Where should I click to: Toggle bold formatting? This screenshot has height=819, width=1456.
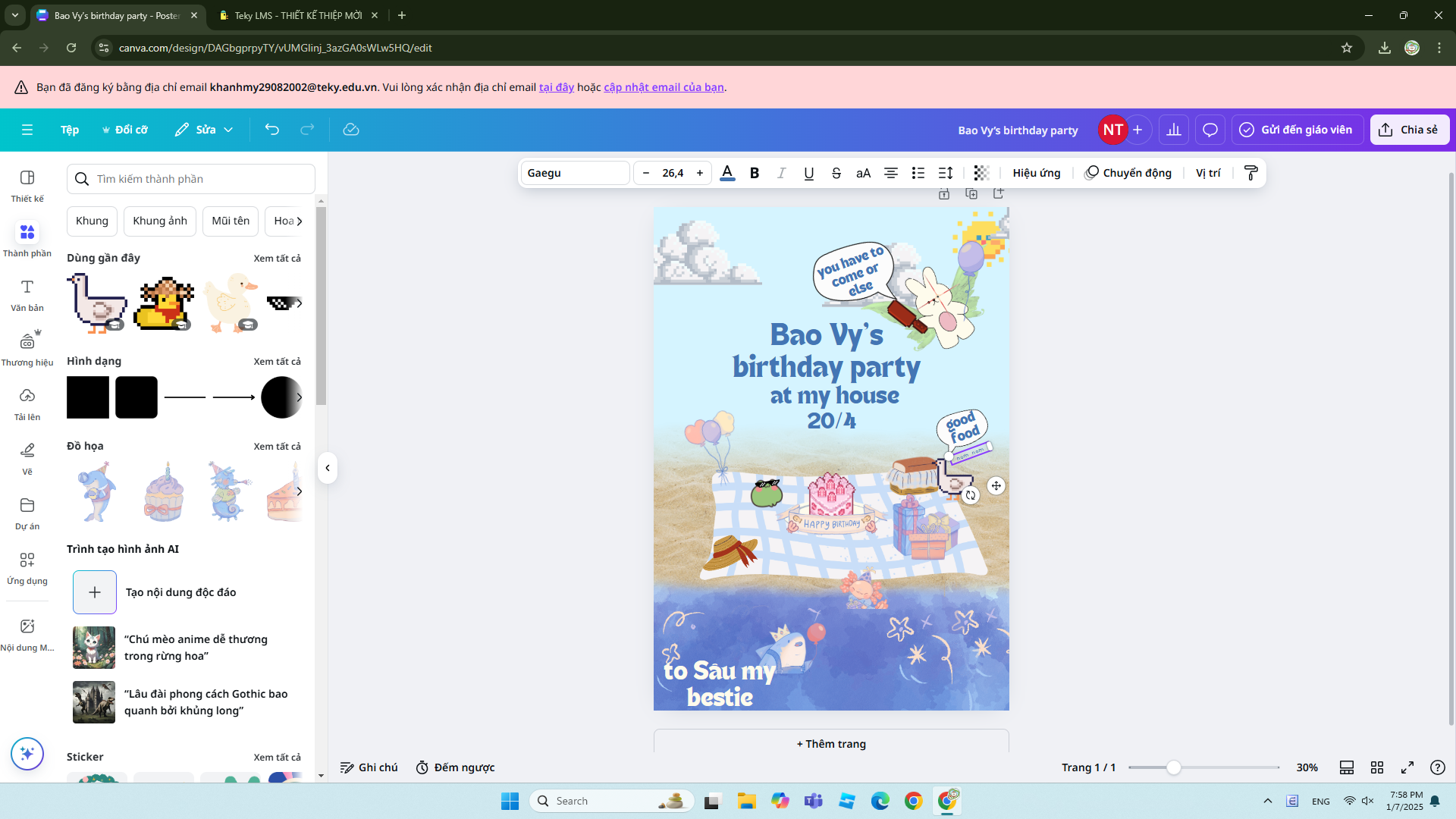(x=755, y=173)
